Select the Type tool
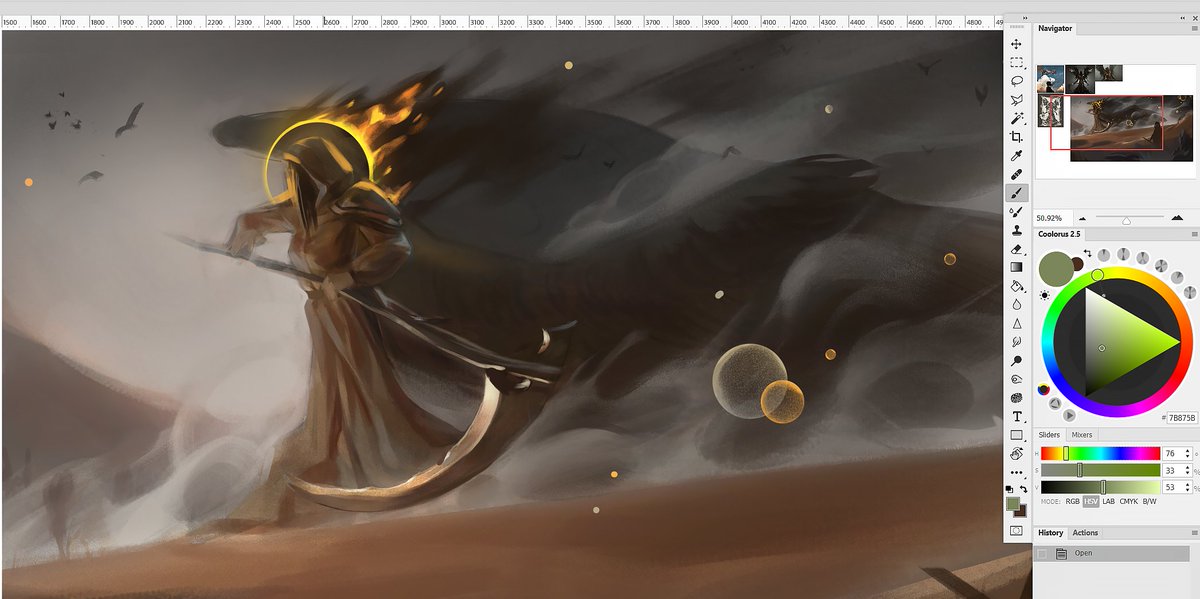The width and height of the screenshot is (1200, 599). click(1014, 415)
